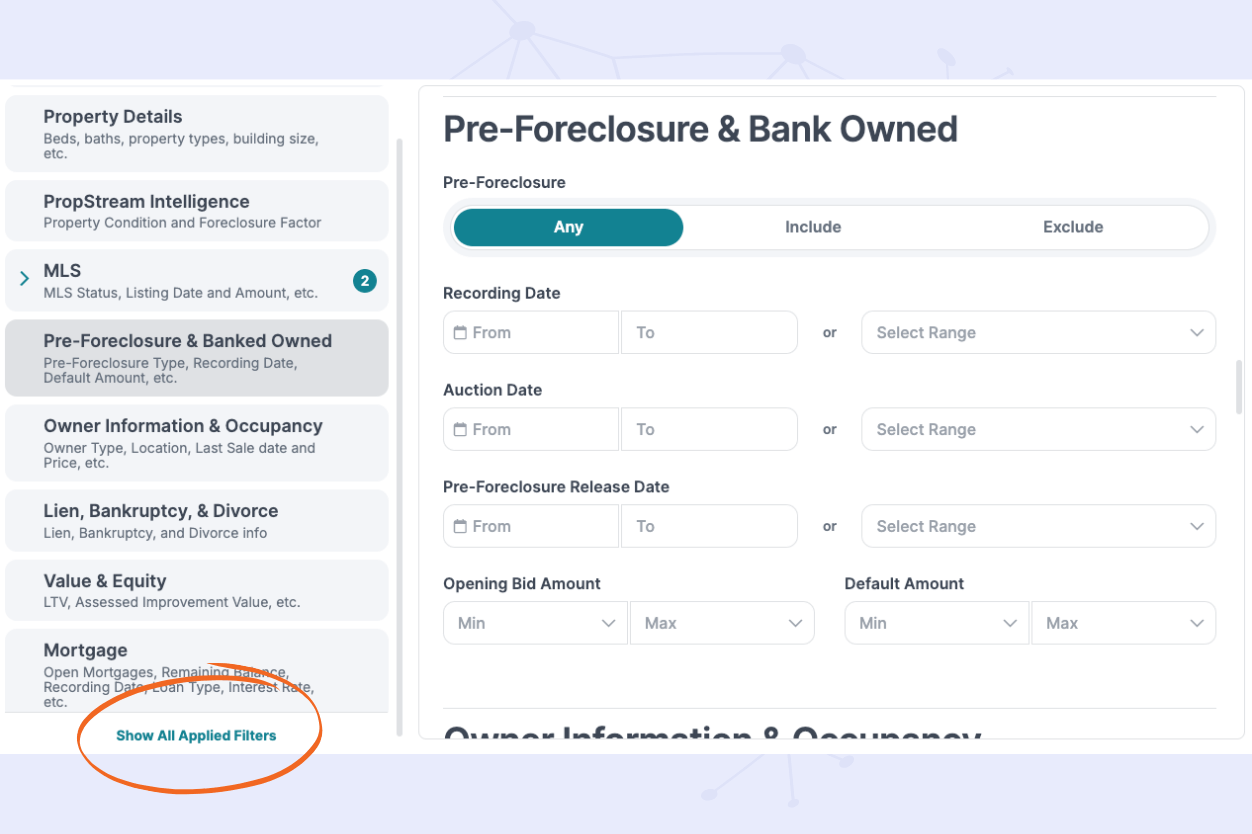Image resolution: width=1252 pixels, height=834 pixels.
Task: Click the Show All Applied Filters link
Action: click(198, 735)
